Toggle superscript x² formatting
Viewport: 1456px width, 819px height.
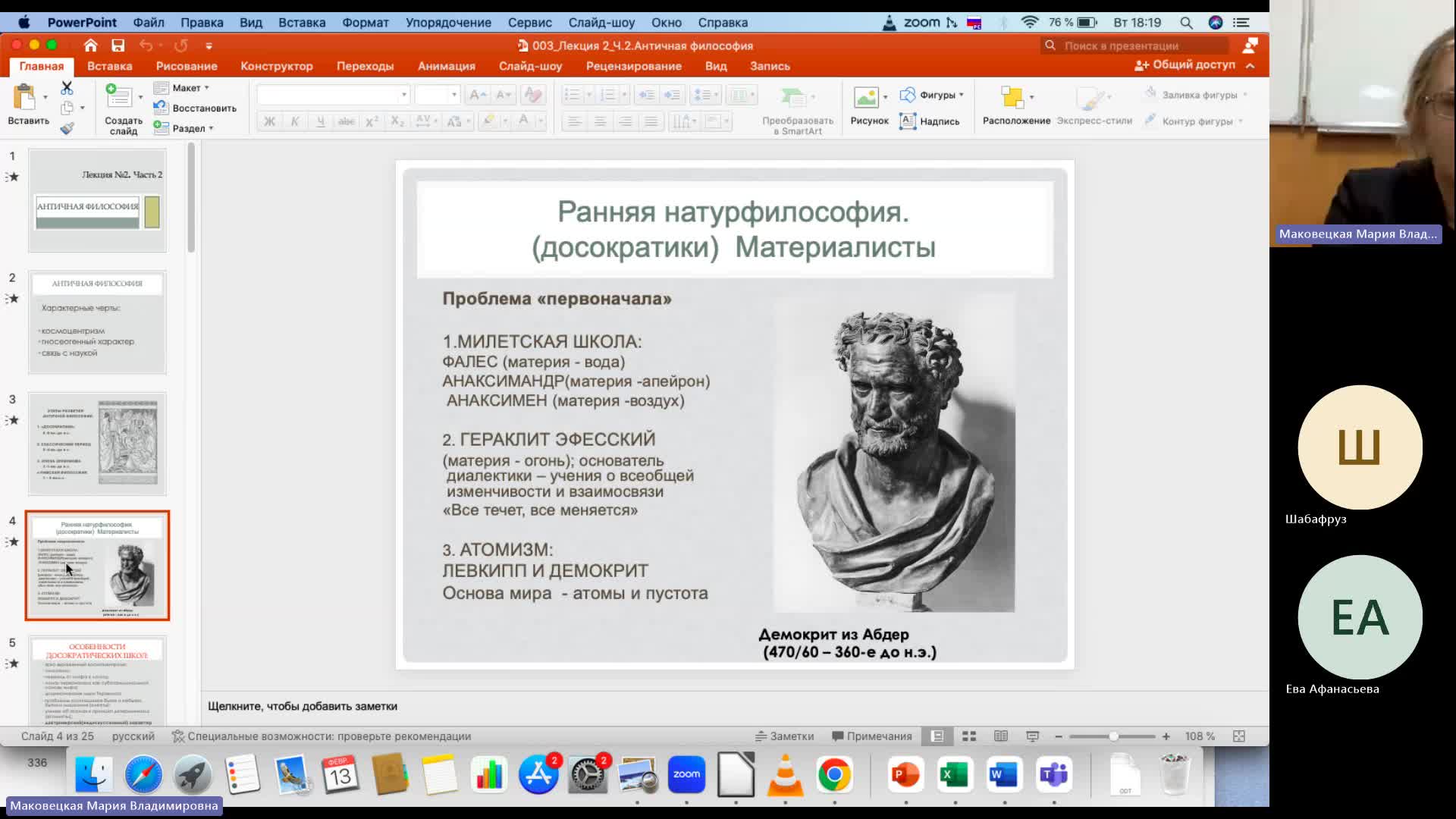coord(372,121)
